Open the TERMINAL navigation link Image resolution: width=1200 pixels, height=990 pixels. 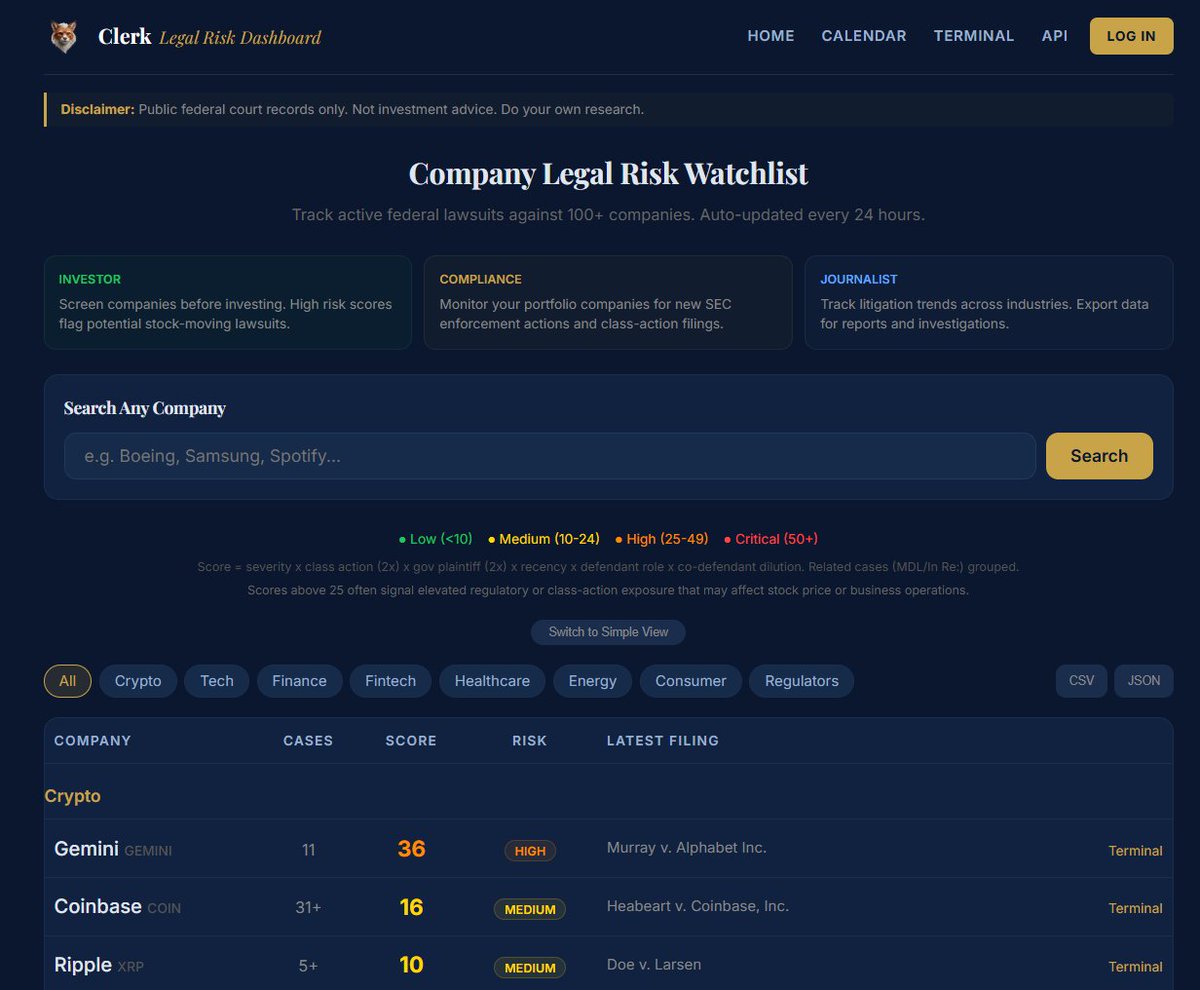[x=974, y=36]
